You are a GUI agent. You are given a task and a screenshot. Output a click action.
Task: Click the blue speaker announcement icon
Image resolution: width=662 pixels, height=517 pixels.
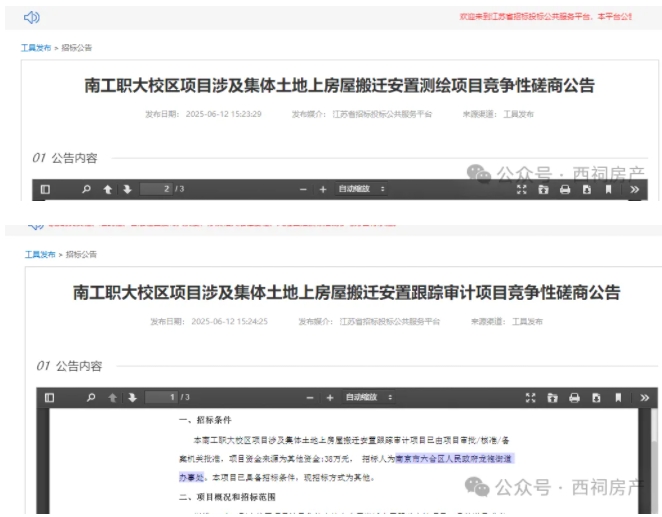click(x=32, y=17)
